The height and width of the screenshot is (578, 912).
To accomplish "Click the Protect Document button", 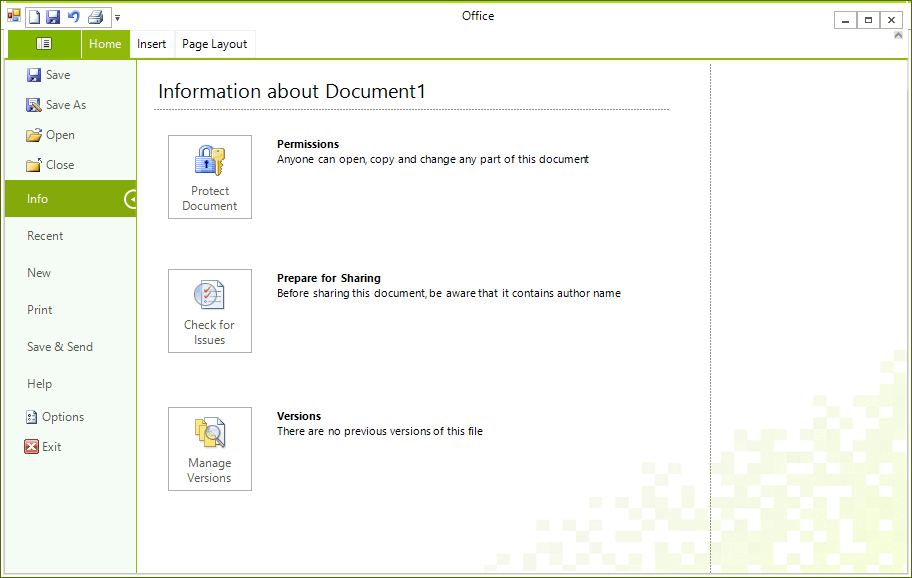I will pyautogui.click(x=210, y=177).
